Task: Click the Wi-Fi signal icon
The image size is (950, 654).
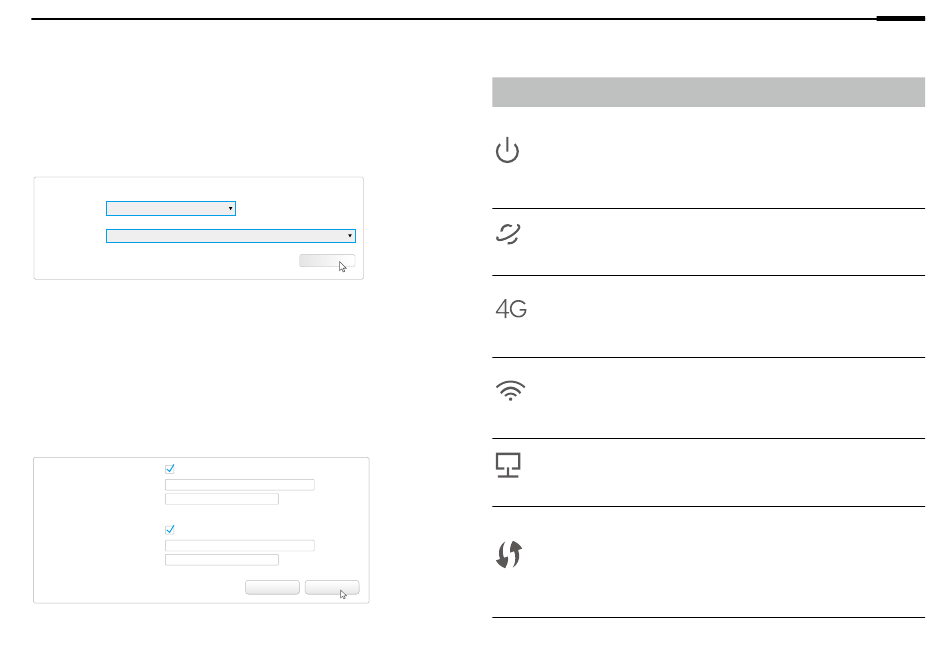Action: pos(510,390)
